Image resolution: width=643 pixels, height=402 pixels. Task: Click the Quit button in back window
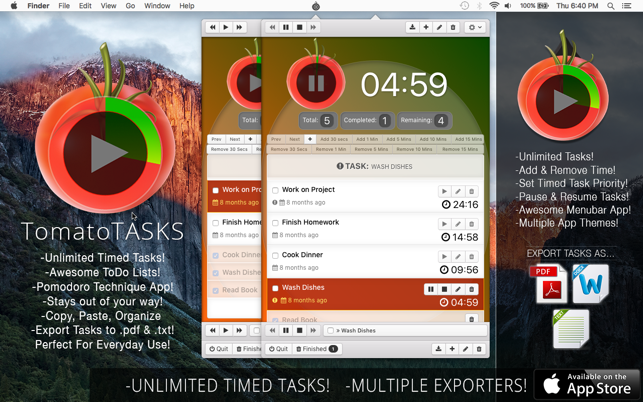pos(219,349)
